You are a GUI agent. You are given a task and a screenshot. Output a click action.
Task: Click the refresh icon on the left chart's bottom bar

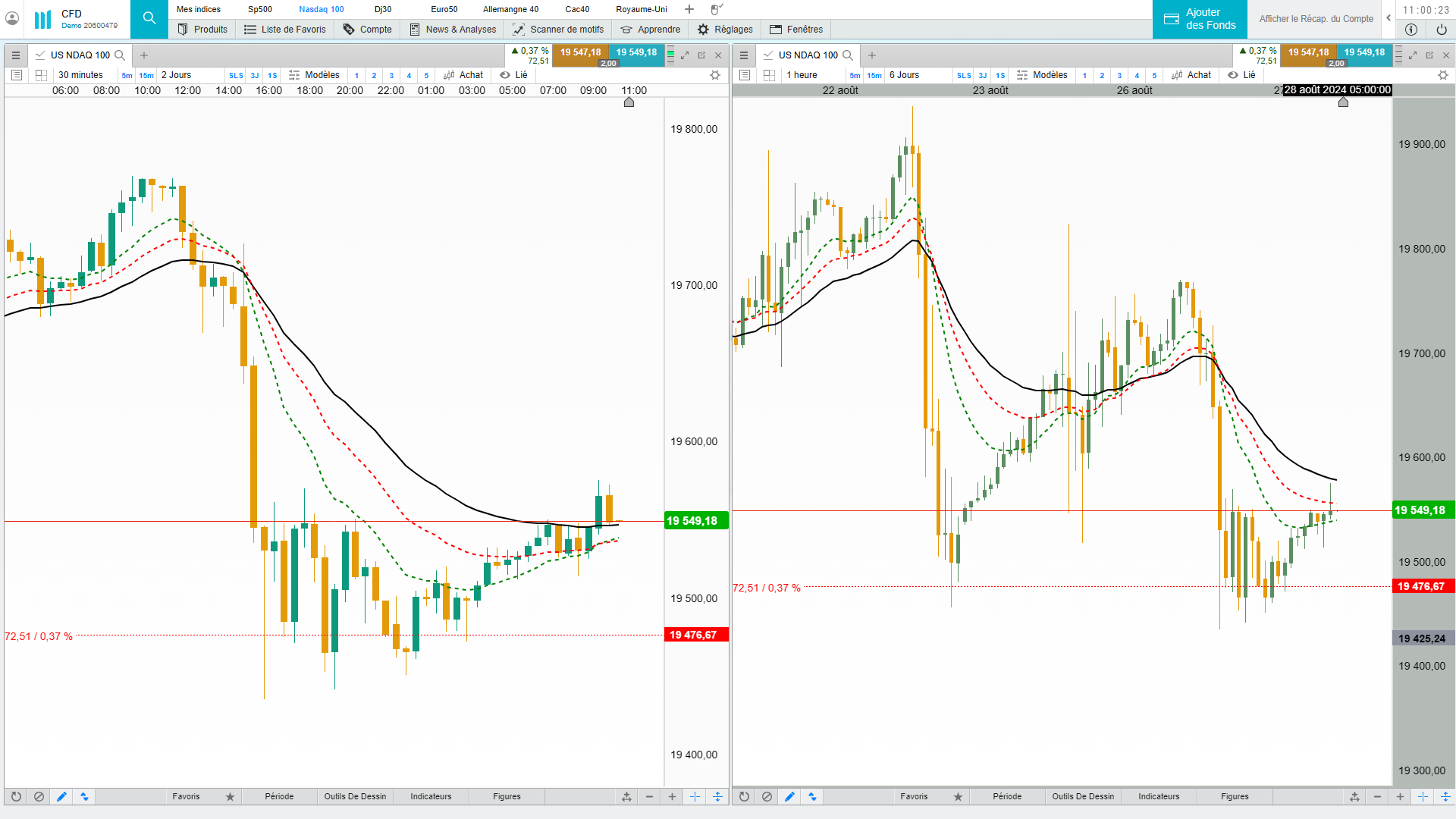[16, 796]
